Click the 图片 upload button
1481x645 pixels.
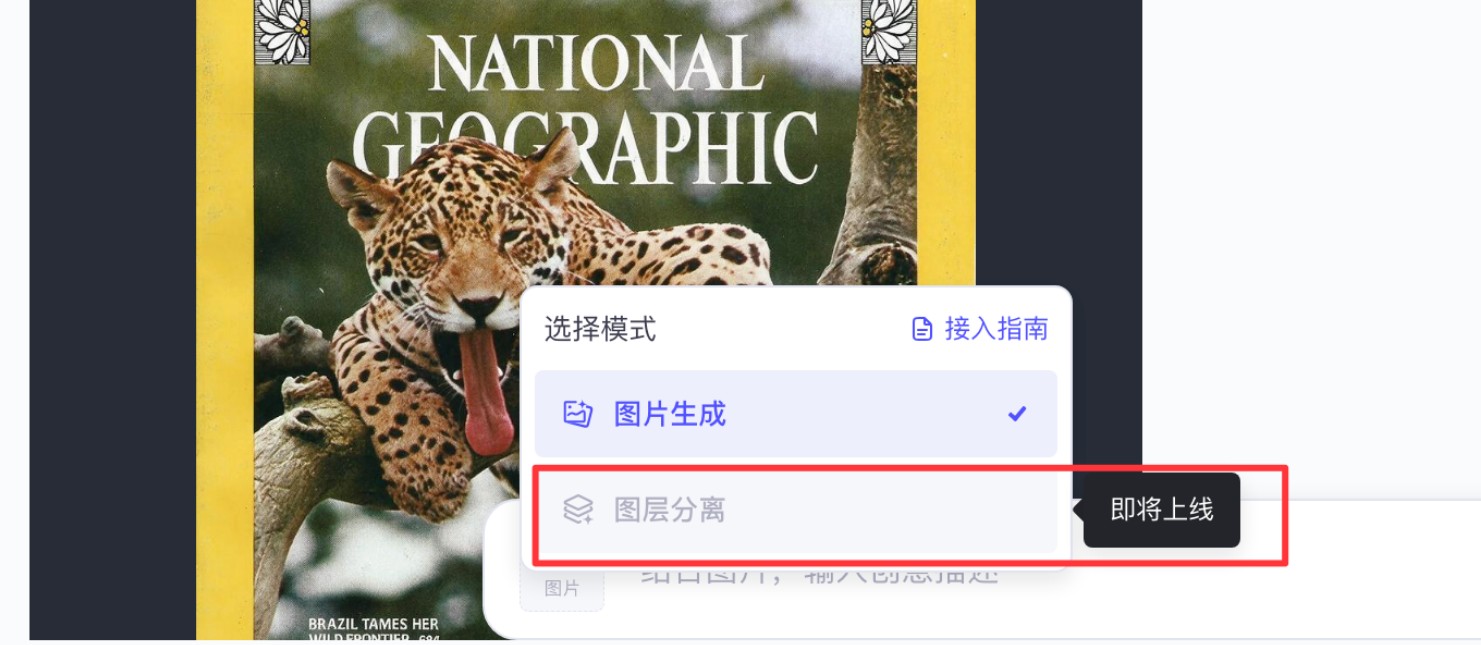561,589
